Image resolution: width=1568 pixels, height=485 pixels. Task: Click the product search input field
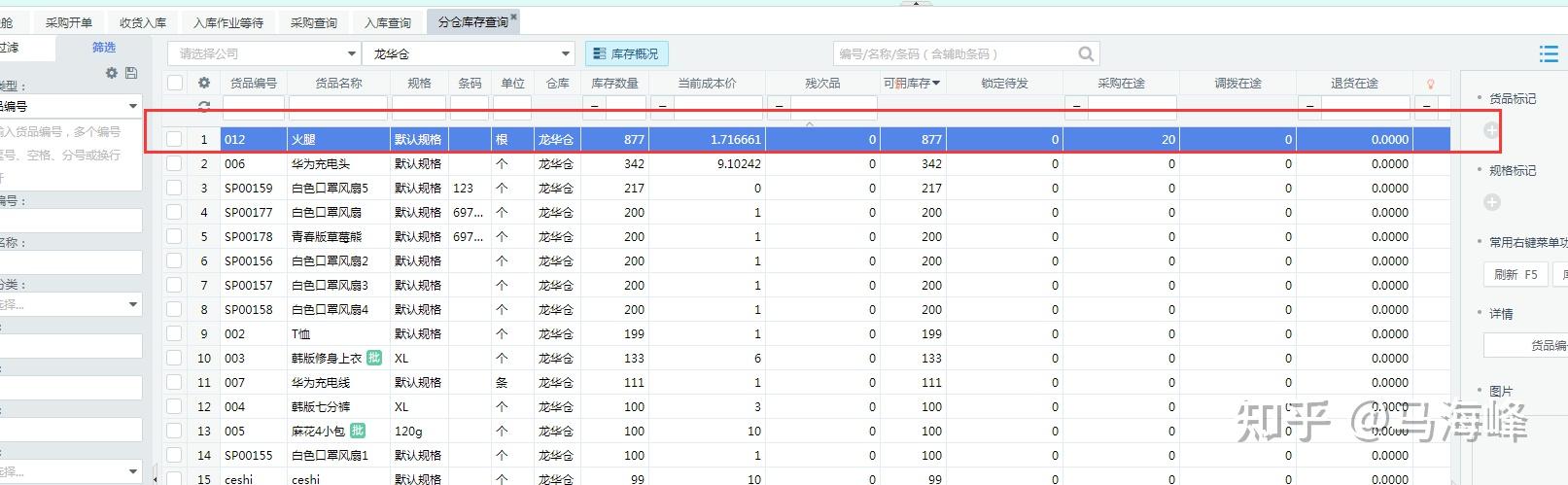[955, 54]
